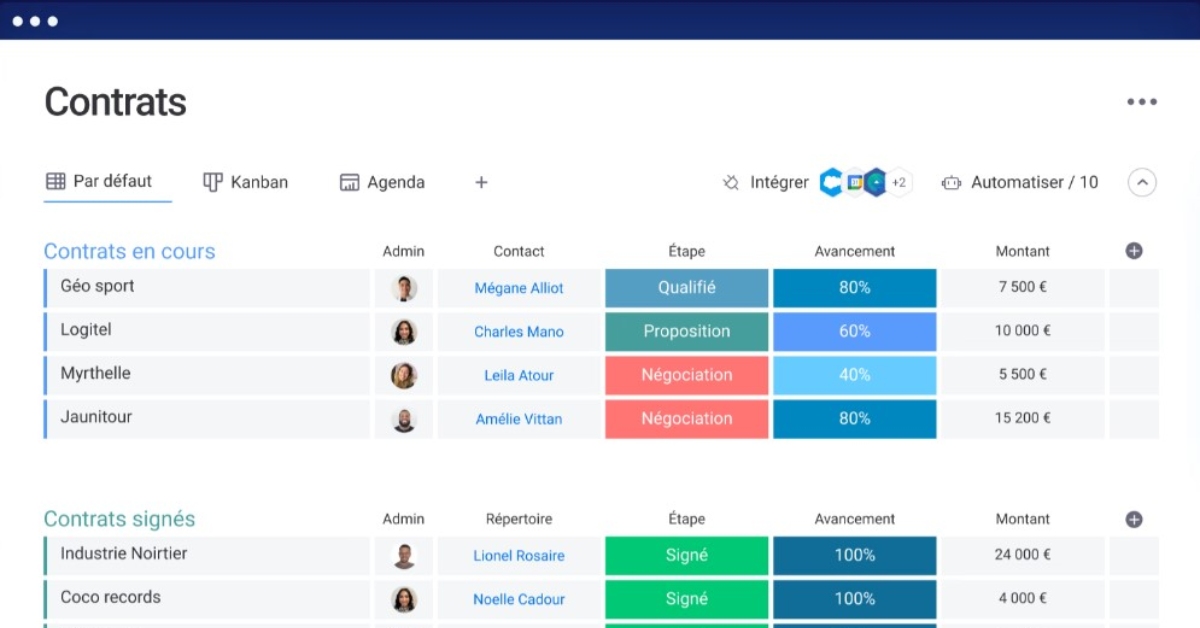Screen dimensions: 1200x628
Task: Click the calendar integration icon
Action: coord(855,182)
